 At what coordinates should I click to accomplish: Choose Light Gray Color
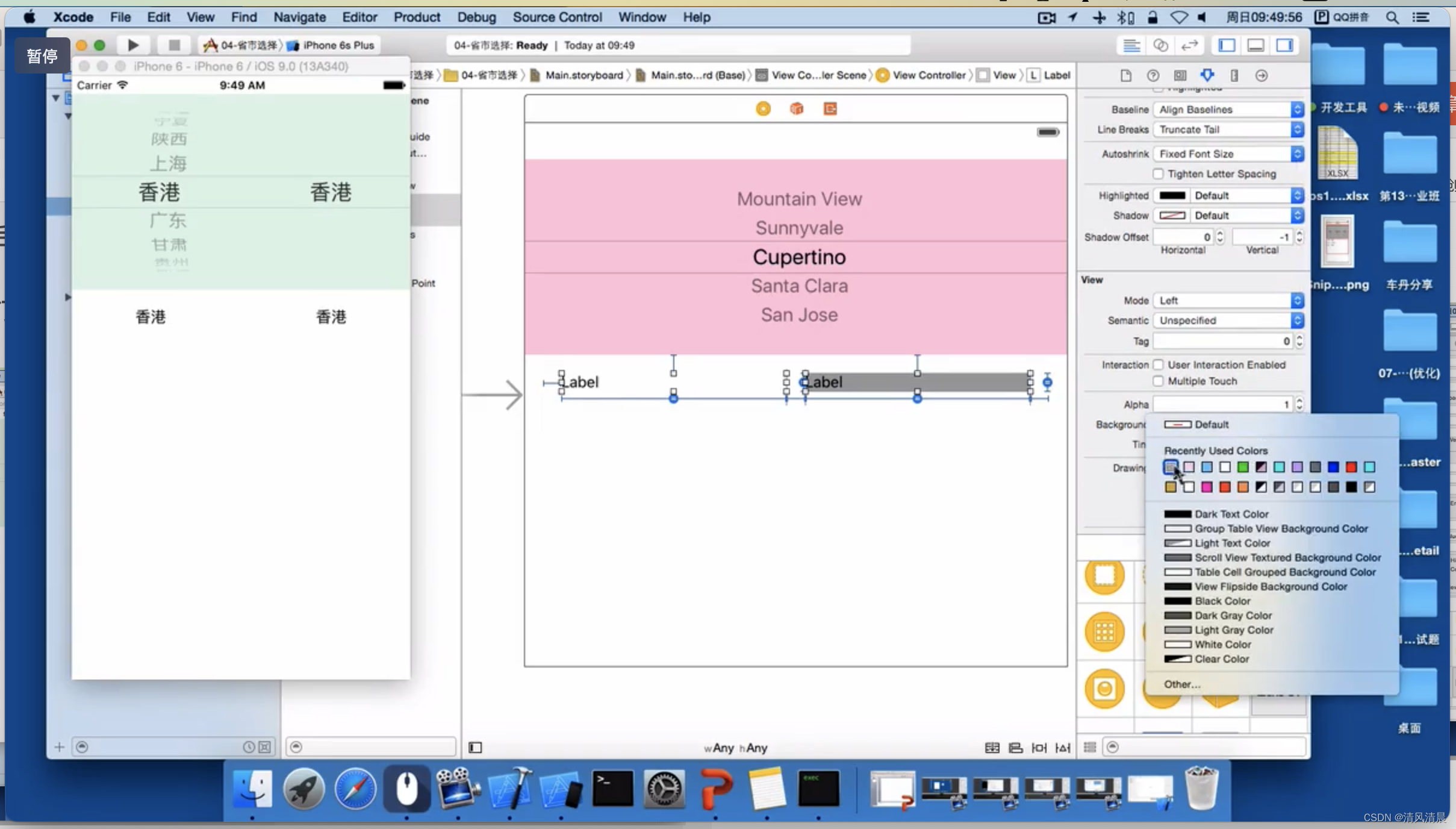[1219, 630]
